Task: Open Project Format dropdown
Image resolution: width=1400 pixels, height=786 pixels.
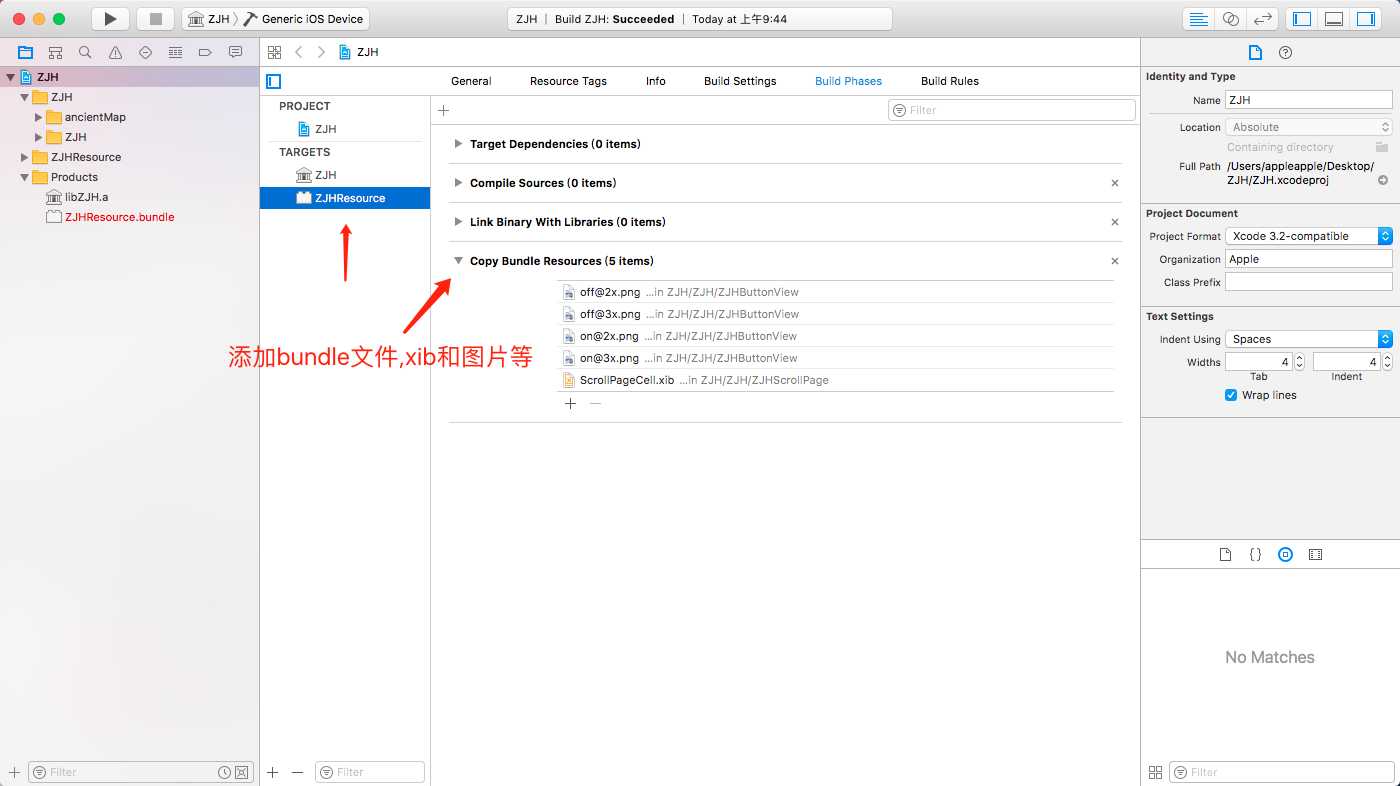Action: [x=1309, y=236]
